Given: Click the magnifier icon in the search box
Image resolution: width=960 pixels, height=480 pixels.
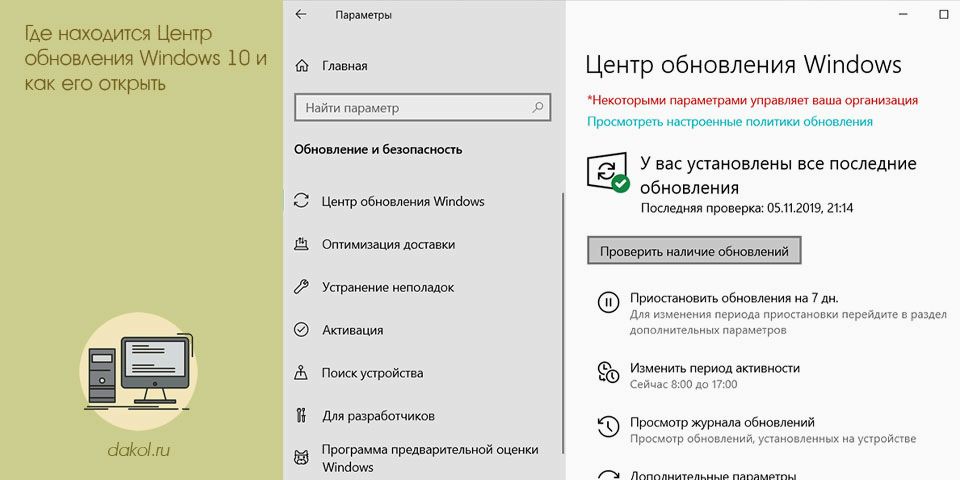Looking at the screenshot, I should pos(538,108).
